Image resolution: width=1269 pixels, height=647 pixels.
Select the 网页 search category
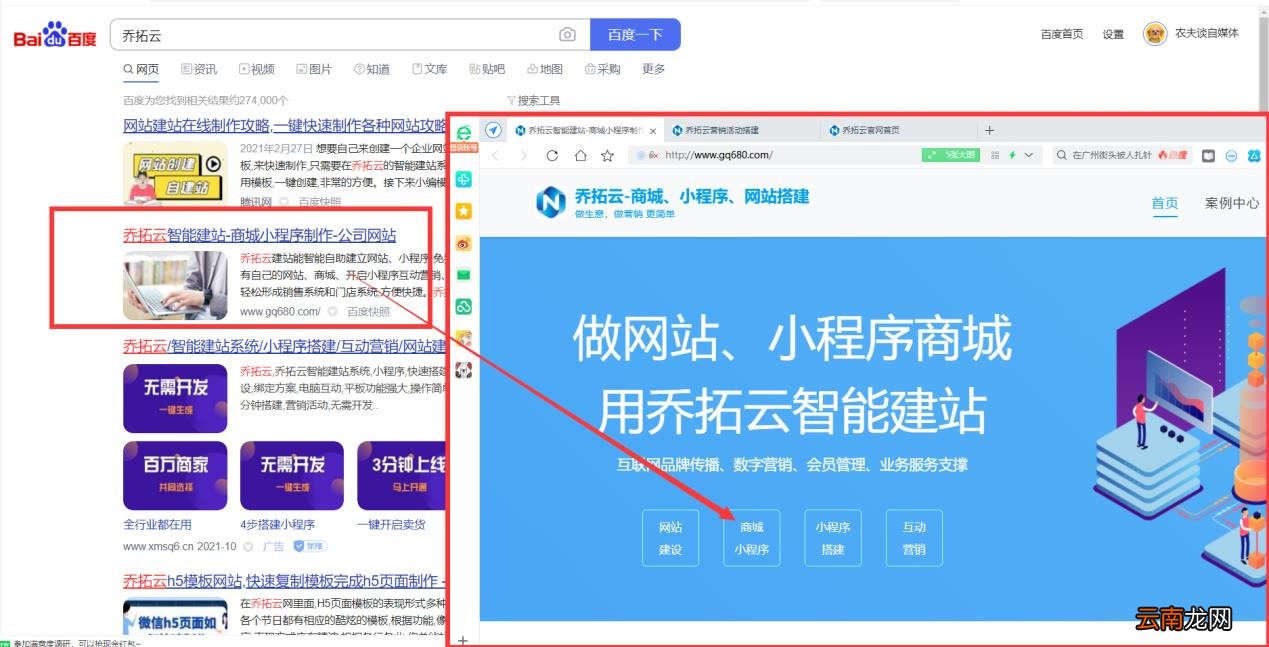point(141,69)
